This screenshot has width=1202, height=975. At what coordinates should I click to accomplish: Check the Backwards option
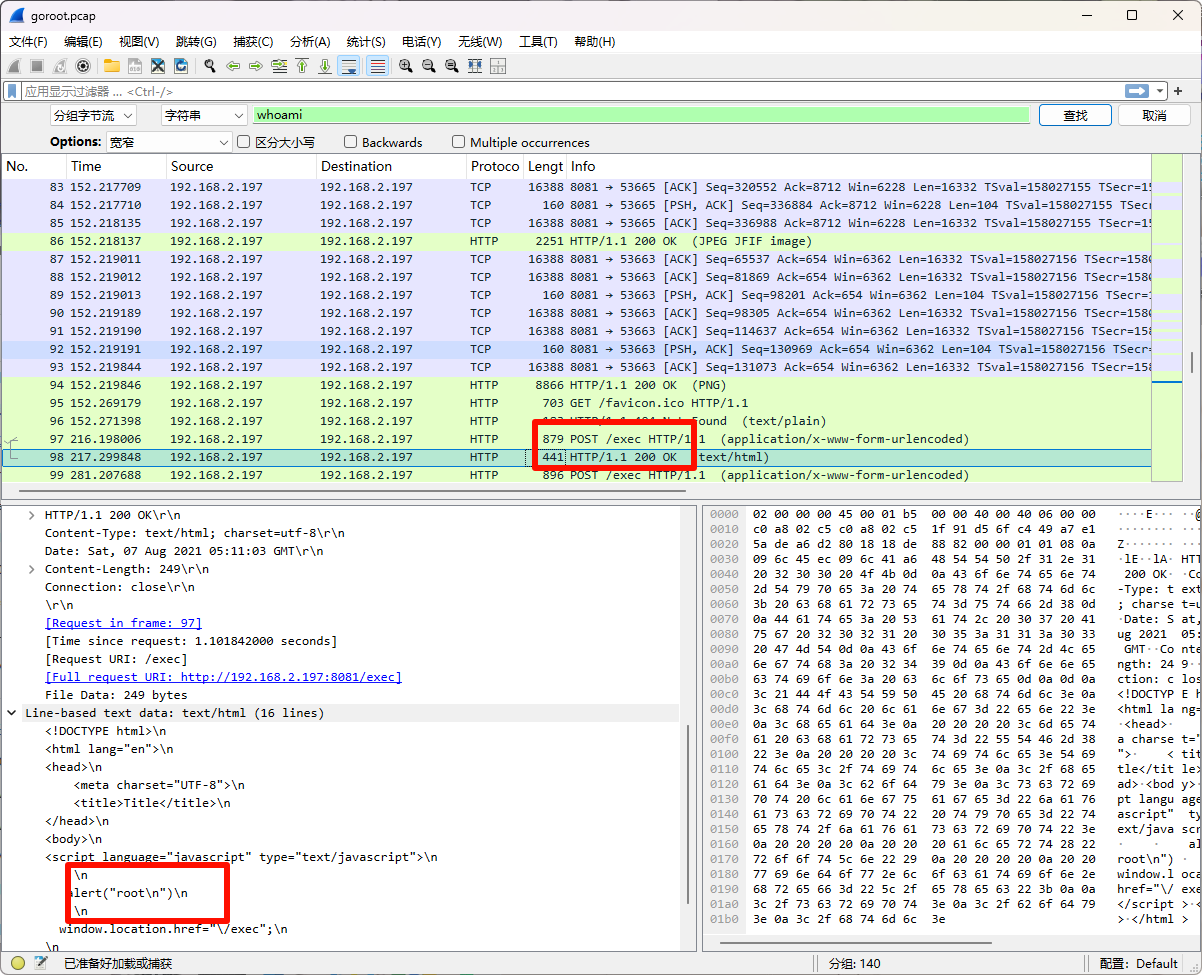coord(351,142)
